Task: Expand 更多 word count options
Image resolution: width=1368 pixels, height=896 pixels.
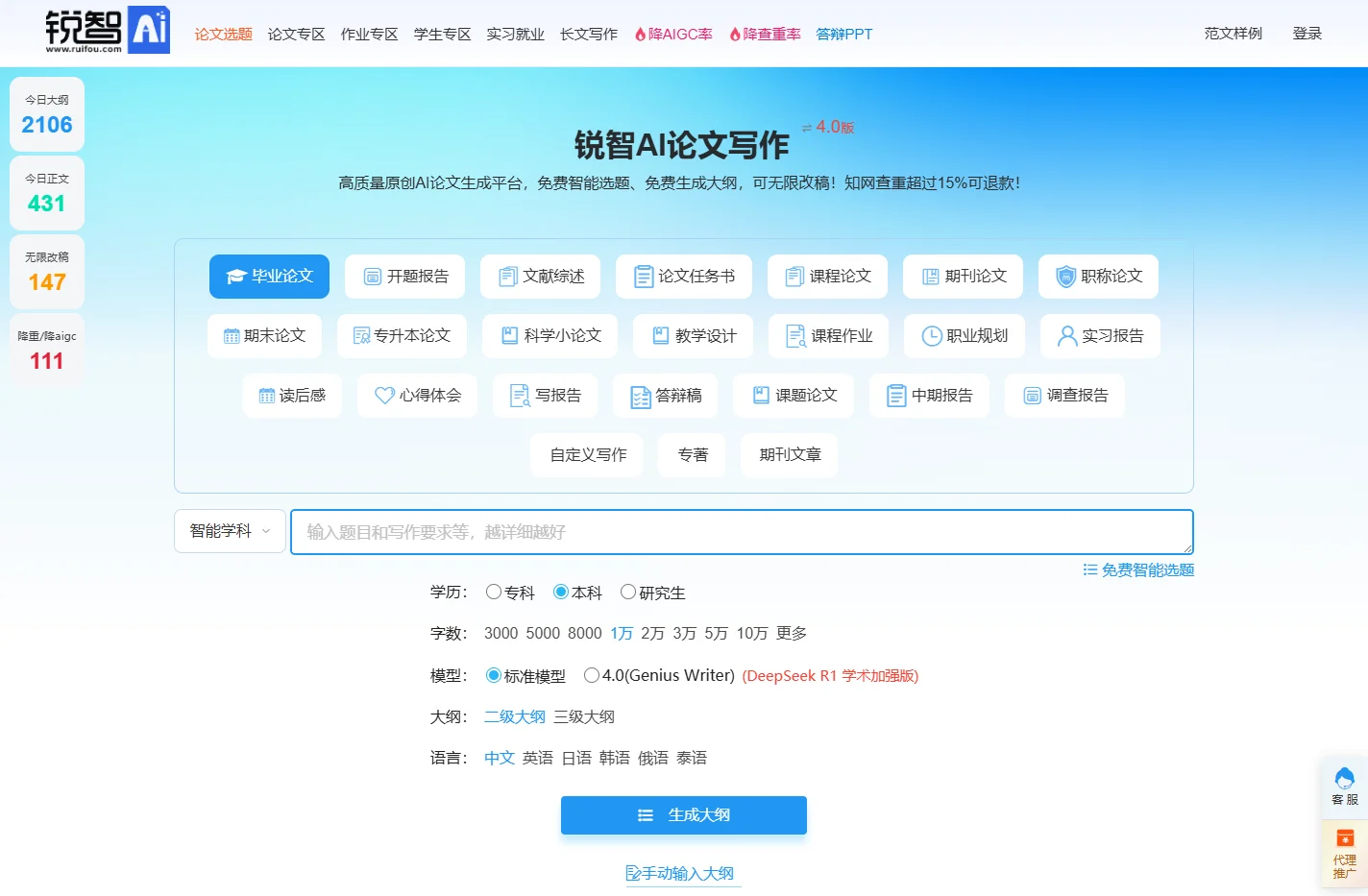Action: tap(792, 634)
